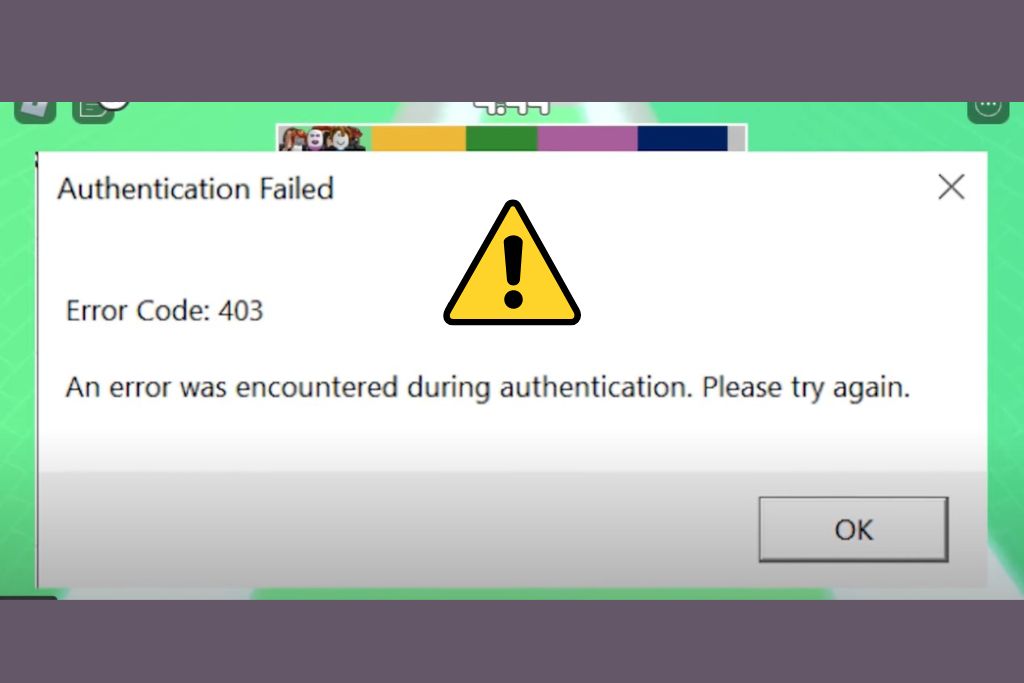Close the Authentication Failed dialog with X
The image size is (1024, 683).
(x=951, y=187)
